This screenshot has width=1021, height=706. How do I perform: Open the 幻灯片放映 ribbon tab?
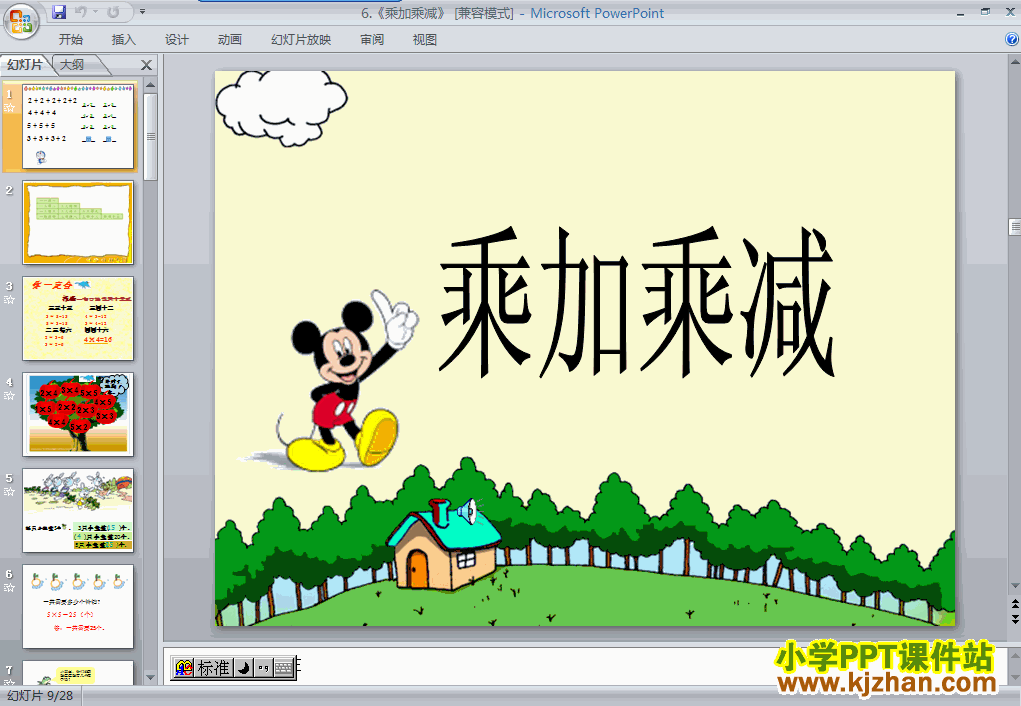coord(301,40)
